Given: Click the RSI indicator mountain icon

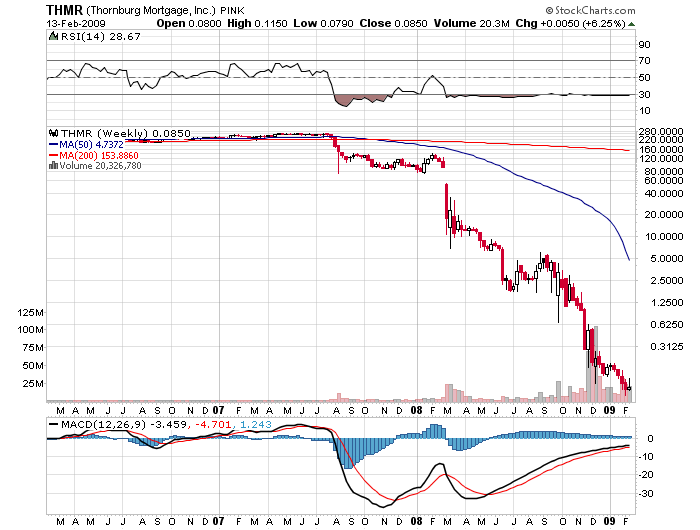Looking at the screenshot, I should coord(53,36).
